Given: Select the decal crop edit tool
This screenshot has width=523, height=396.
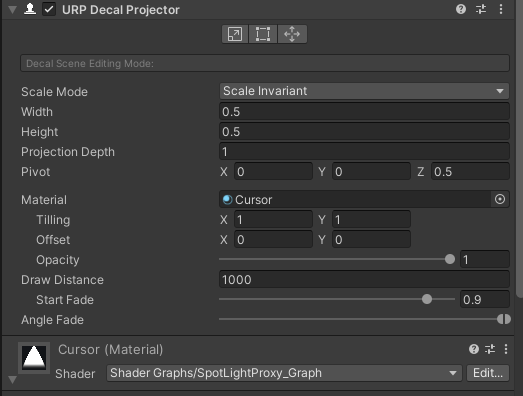Looking at the screenshot, I should 263,34.
